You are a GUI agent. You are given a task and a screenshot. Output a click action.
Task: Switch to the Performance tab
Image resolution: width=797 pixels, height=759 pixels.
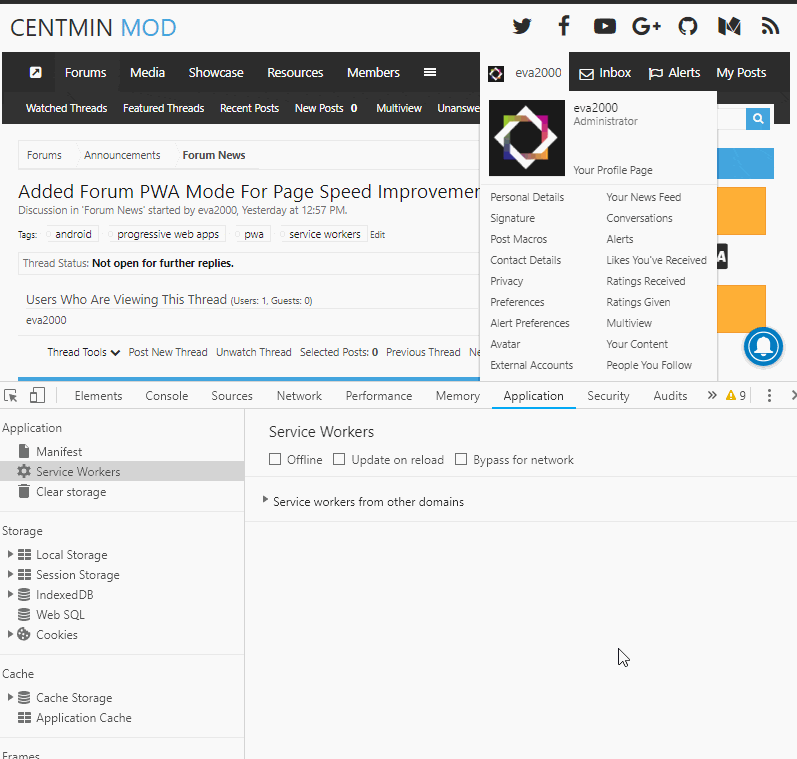(x=379, y=396)
